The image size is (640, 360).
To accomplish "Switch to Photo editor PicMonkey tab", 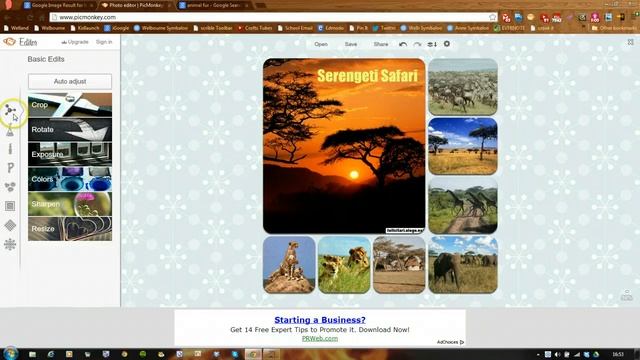I will click(136, 6).
